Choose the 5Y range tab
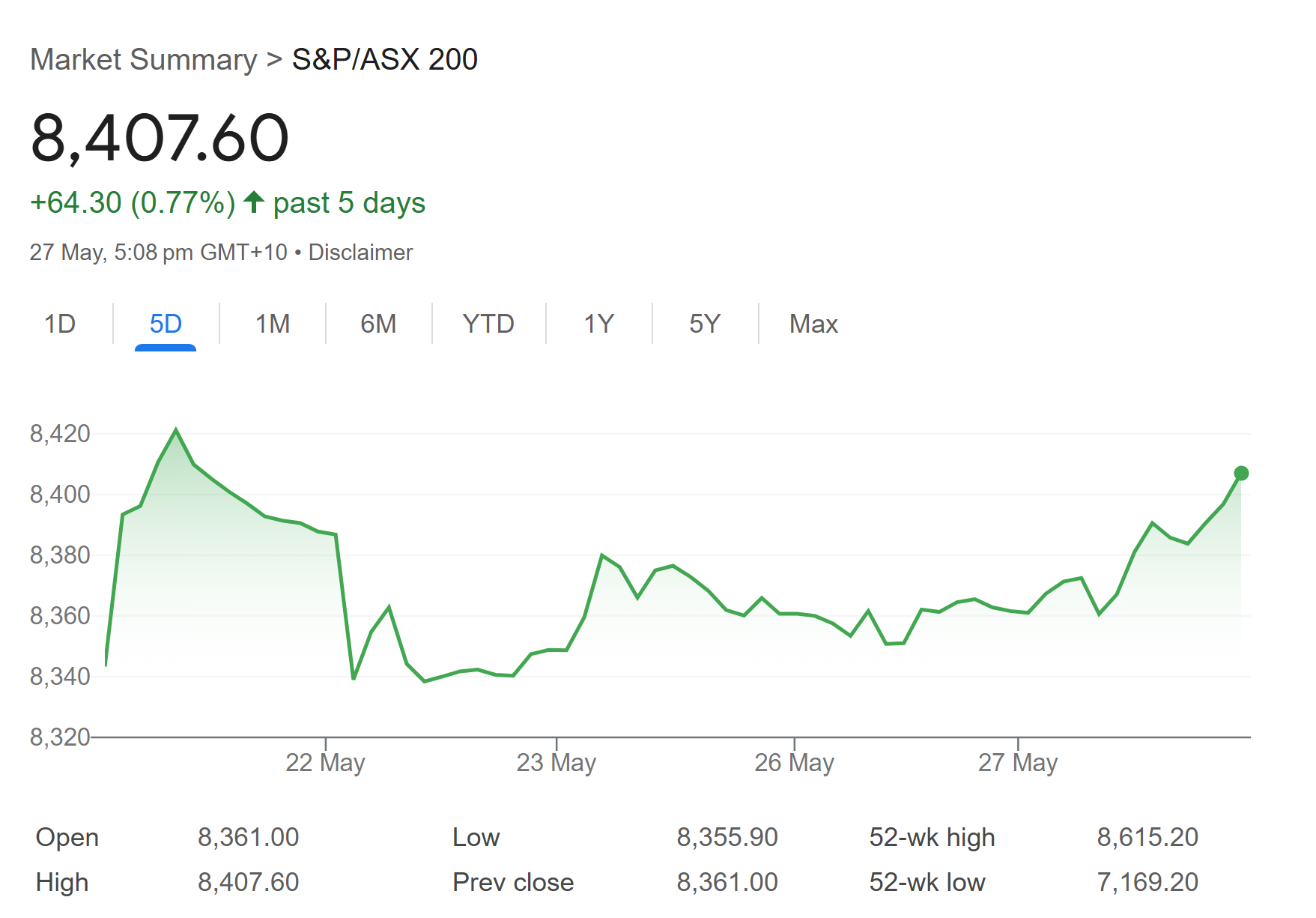The image size is (1316, 918). (705, 324)
